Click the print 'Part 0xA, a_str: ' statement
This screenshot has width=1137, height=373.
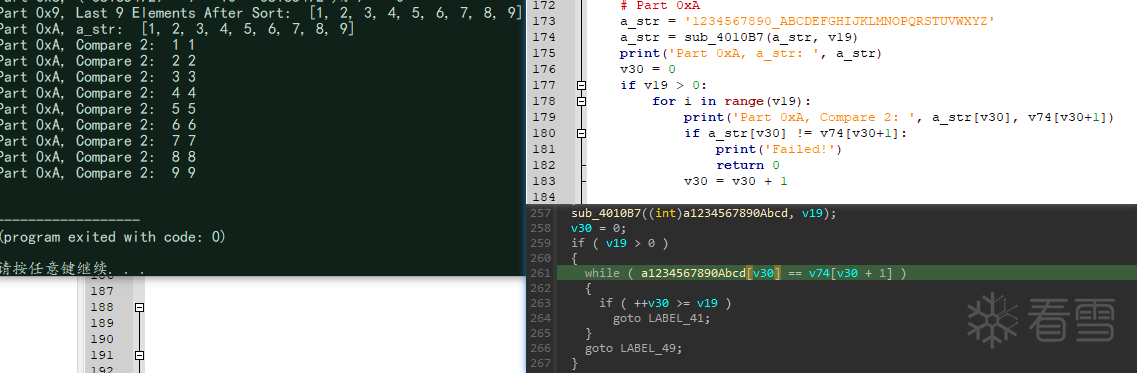(x=751, y=54)
